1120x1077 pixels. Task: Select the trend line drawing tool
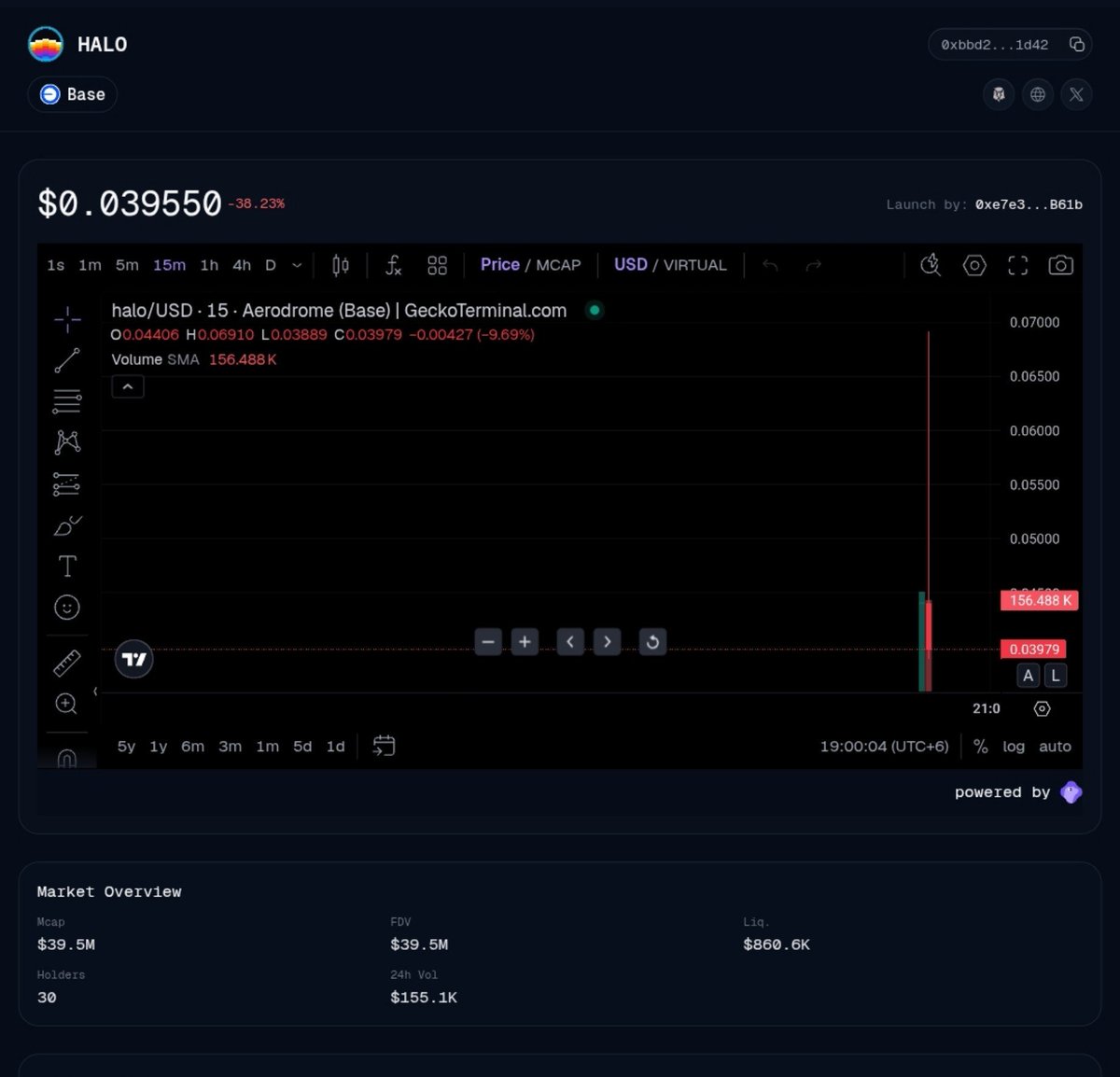tap(67, 360)
